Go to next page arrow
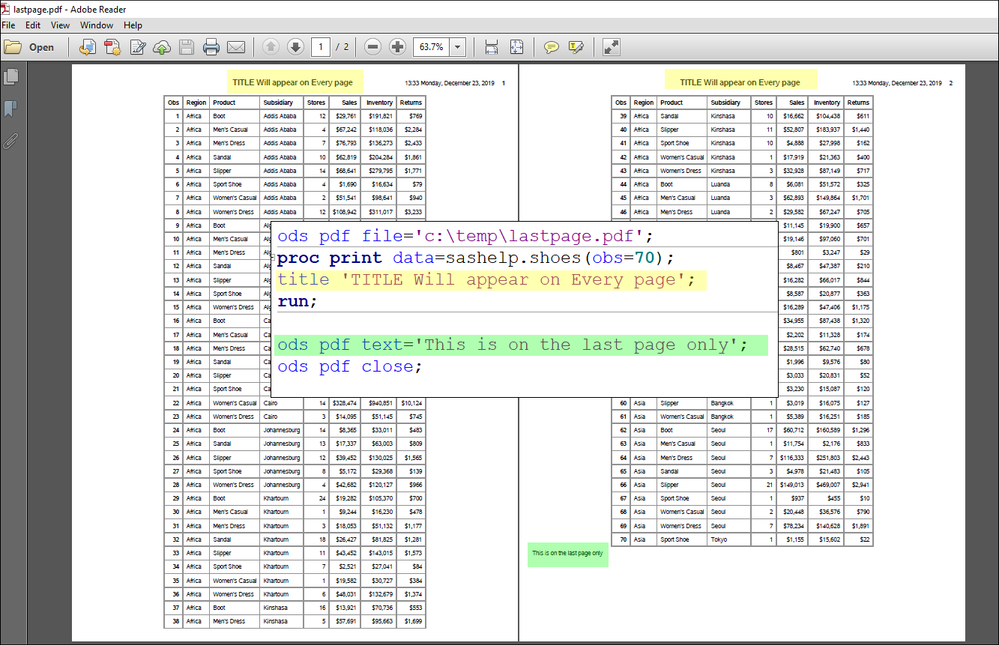 tap(295, 47)
